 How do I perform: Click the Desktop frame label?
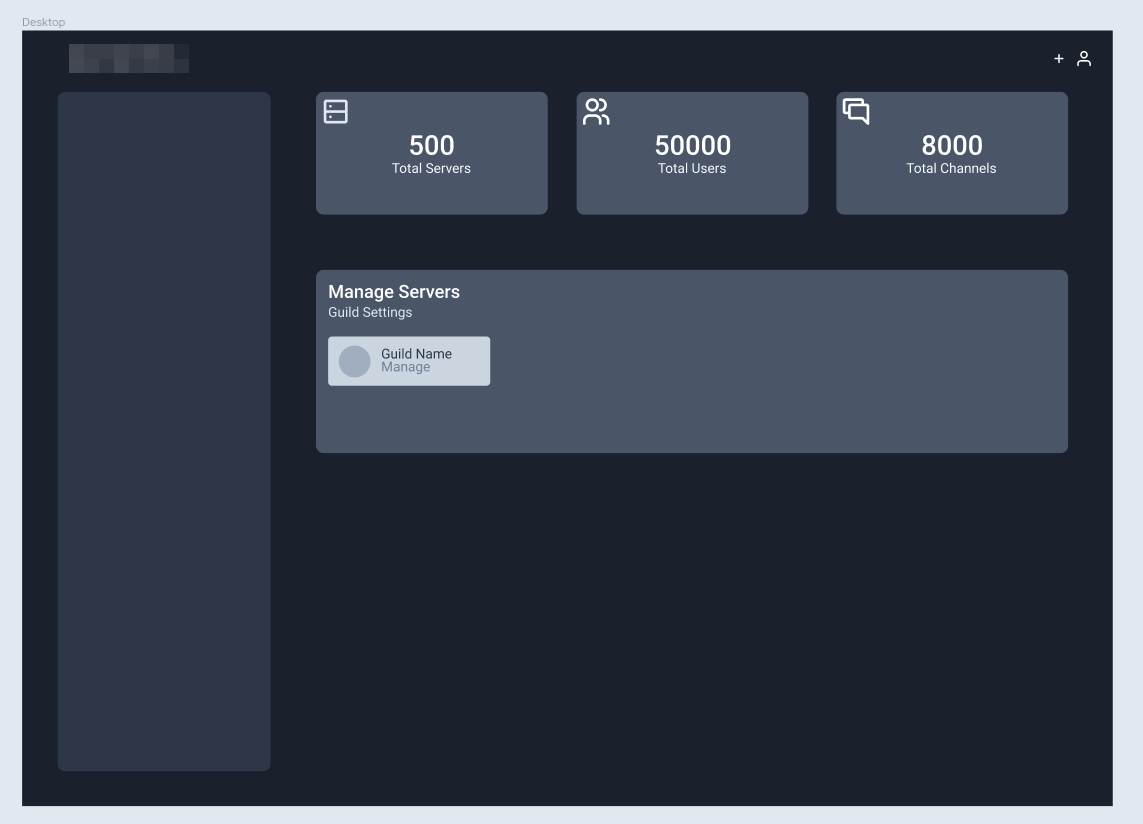pos(43,22)
